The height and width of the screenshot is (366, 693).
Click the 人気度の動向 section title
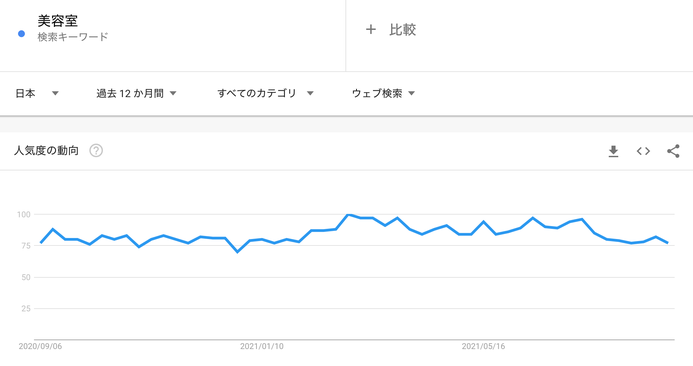pyautogui.click(x=46, y=151)
